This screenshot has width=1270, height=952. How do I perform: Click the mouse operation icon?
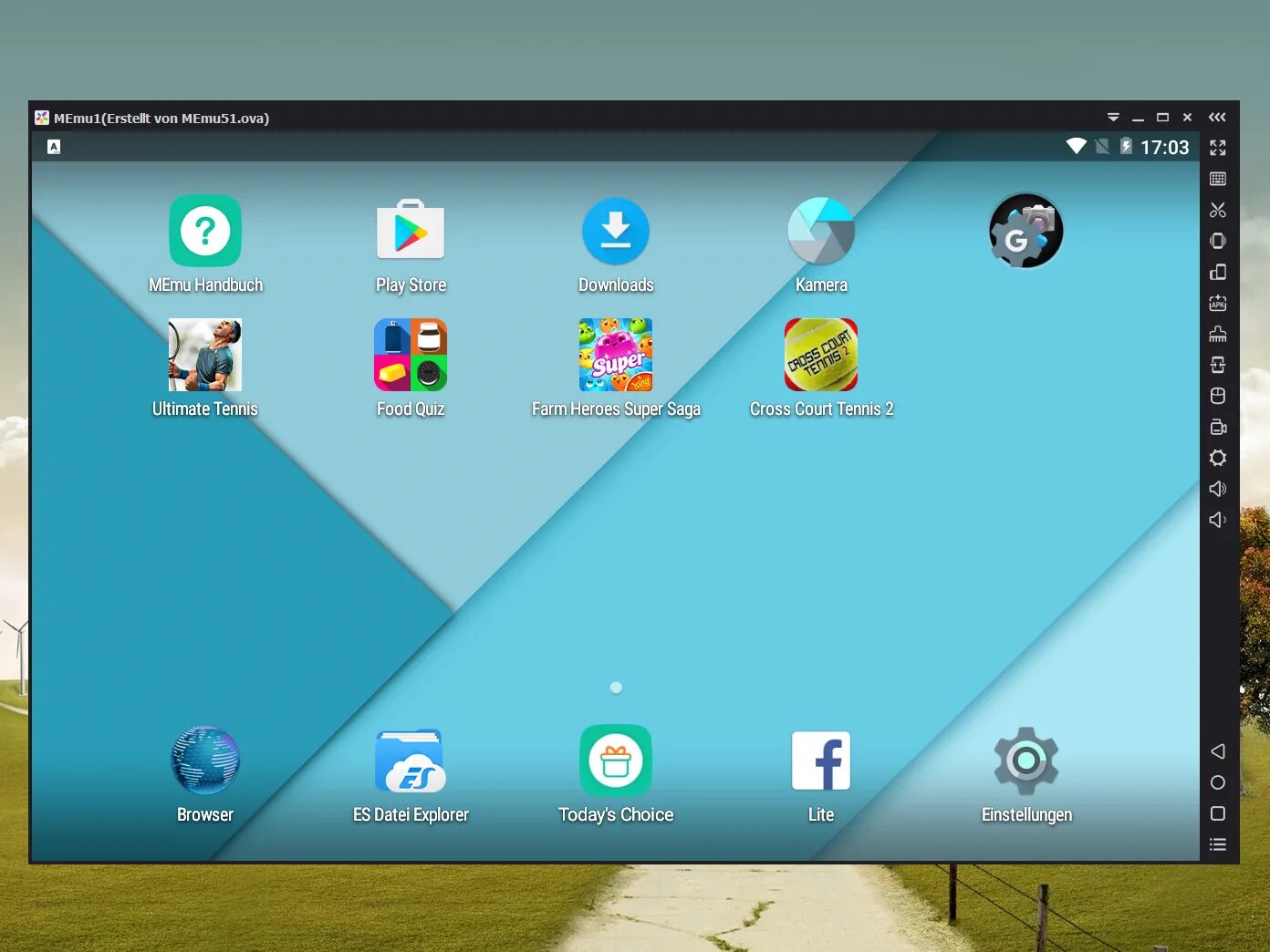(x=1218, y=396)
